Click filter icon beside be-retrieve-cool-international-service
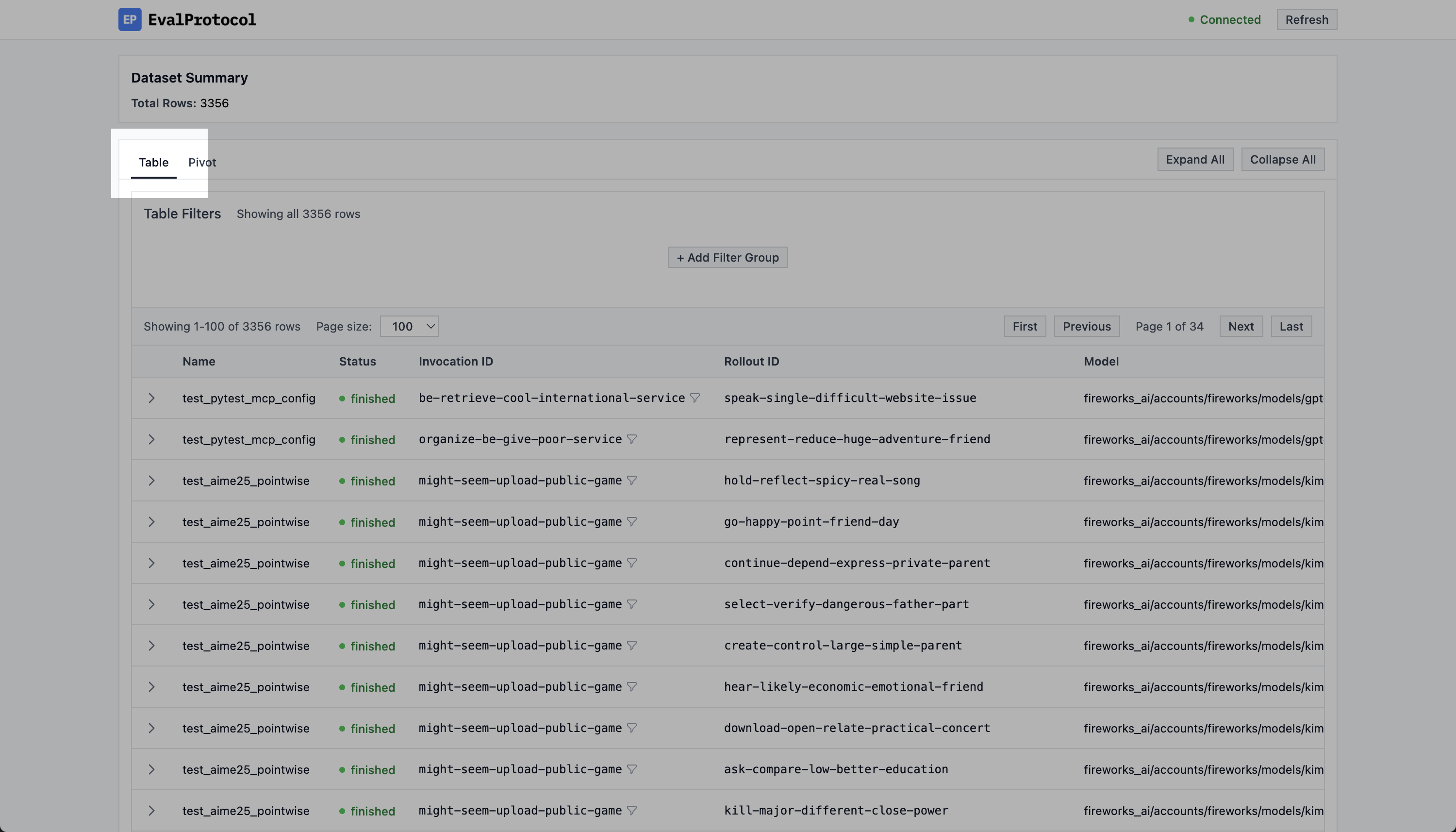The height and width of the screenshot is (832, 1456). (x=695, y=398)
